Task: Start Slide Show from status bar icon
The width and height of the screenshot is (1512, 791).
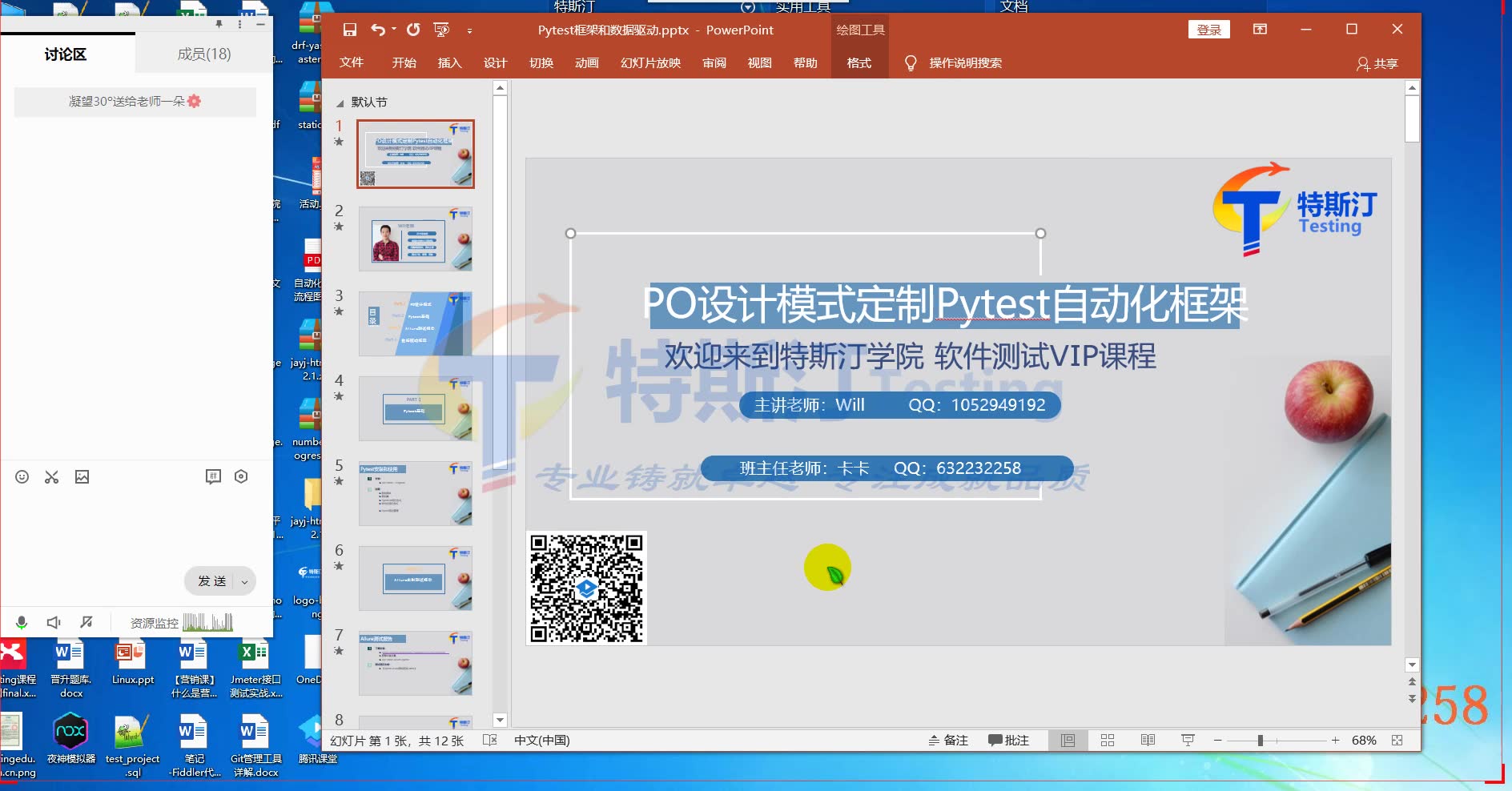Action: pyautogui.click(x=1188, y=740)
